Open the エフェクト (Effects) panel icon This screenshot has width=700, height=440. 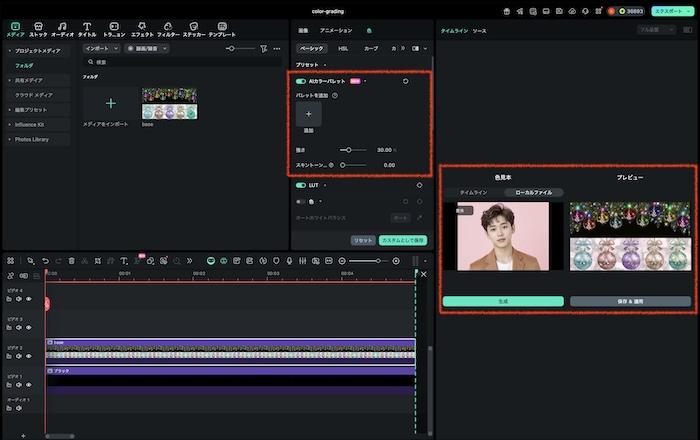tap(142, 25)
